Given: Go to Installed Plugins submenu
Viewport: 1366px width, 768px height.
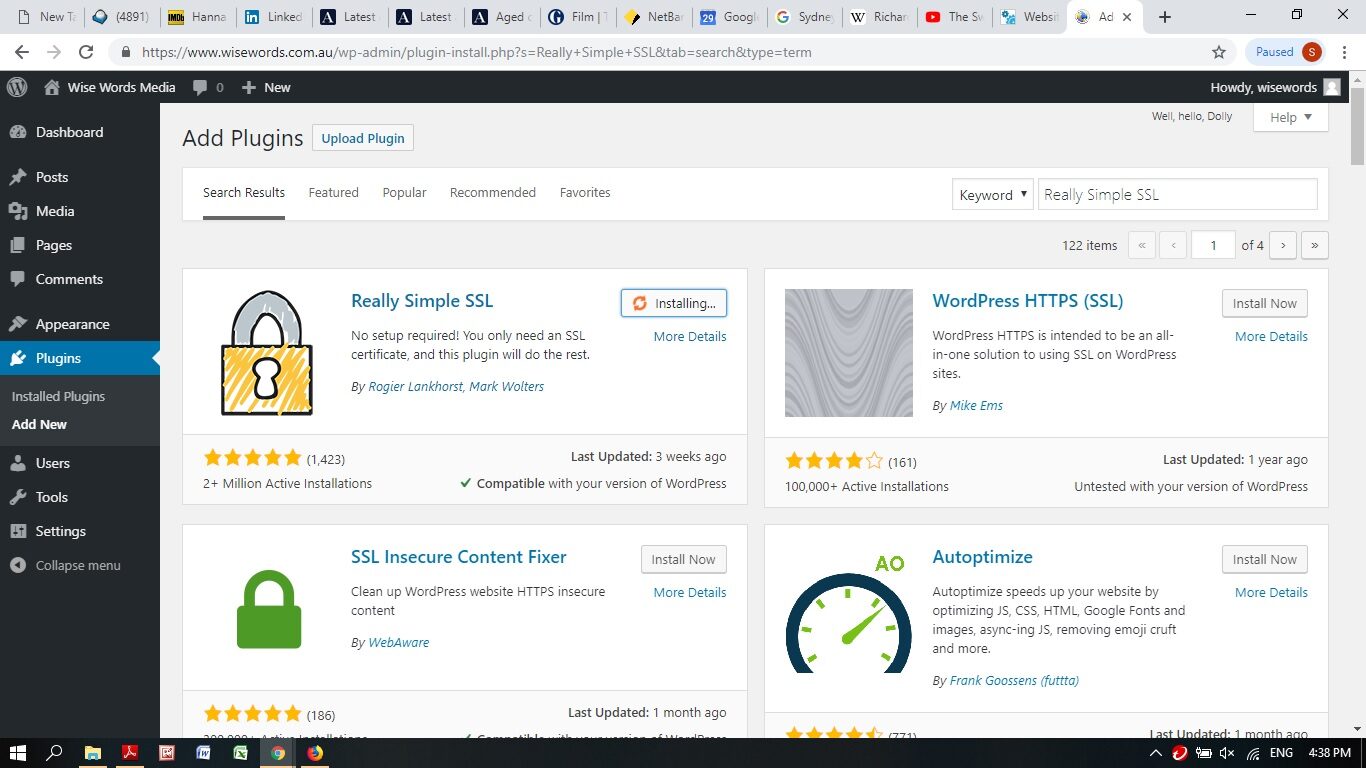Looking at the screenshot, I should point(58,396).
